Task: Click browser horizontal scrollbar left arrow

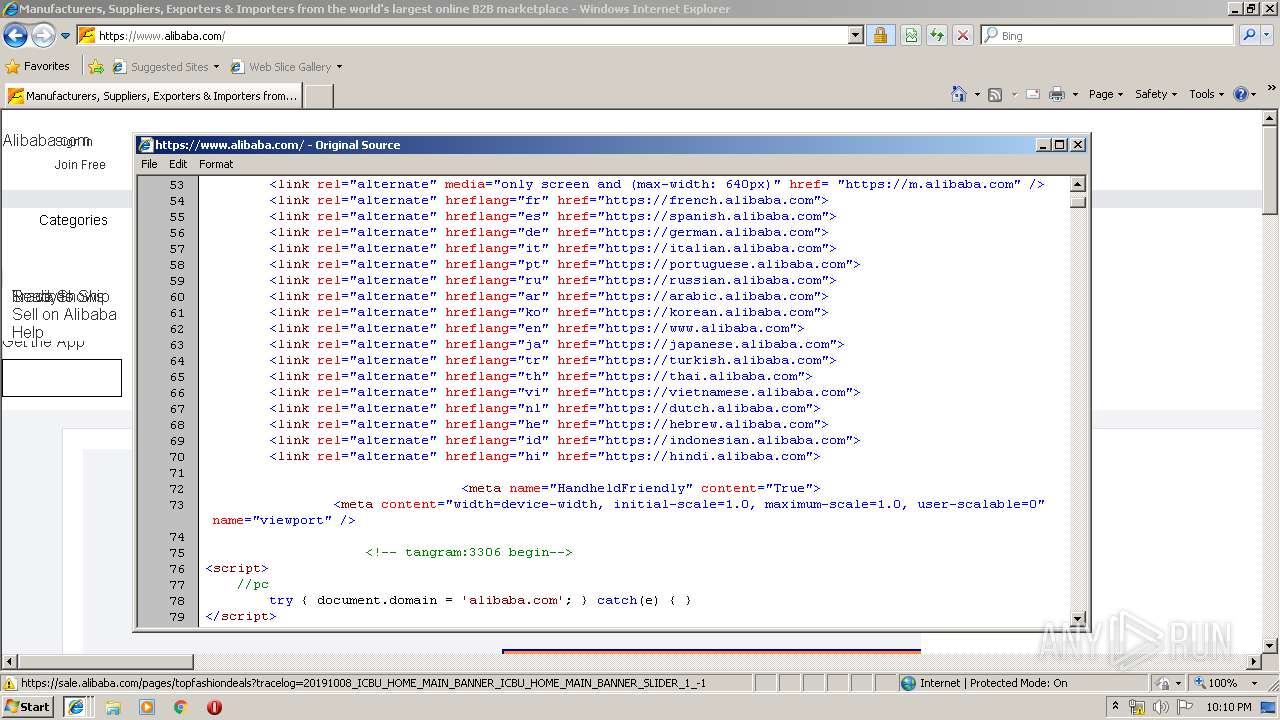Action: (9, 662)
